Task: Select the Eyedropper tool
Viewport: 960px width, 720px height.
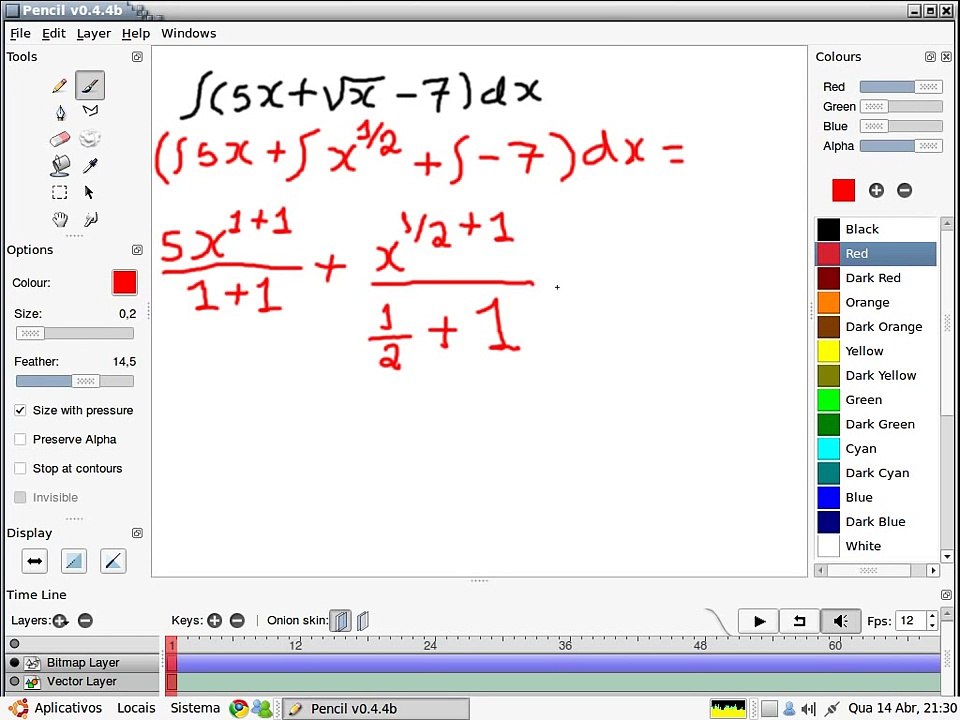Action: coord(90,166)
